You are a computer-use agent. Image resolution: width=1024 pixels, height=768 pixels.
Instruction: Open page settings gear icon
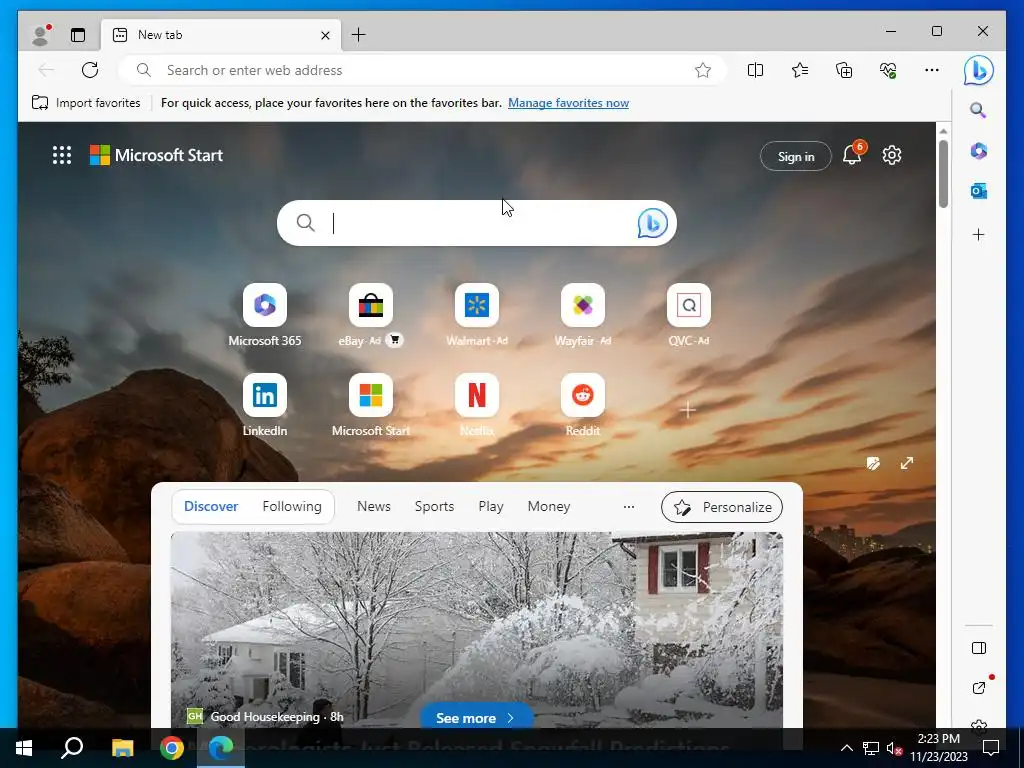coord(891,155)
